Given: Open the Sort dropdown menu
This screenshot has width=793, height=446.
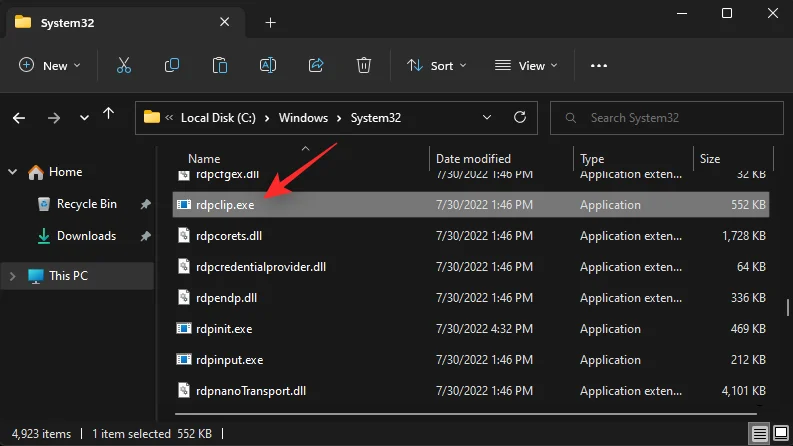Looking at the screenshot, I should (x=436, y=66).
